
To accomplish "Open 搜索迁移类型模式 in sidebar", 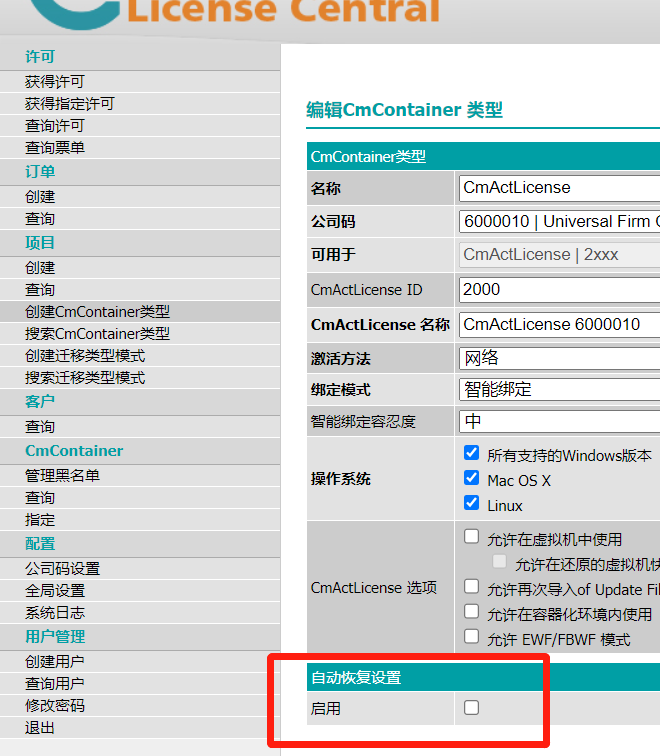I will point(85,378).
